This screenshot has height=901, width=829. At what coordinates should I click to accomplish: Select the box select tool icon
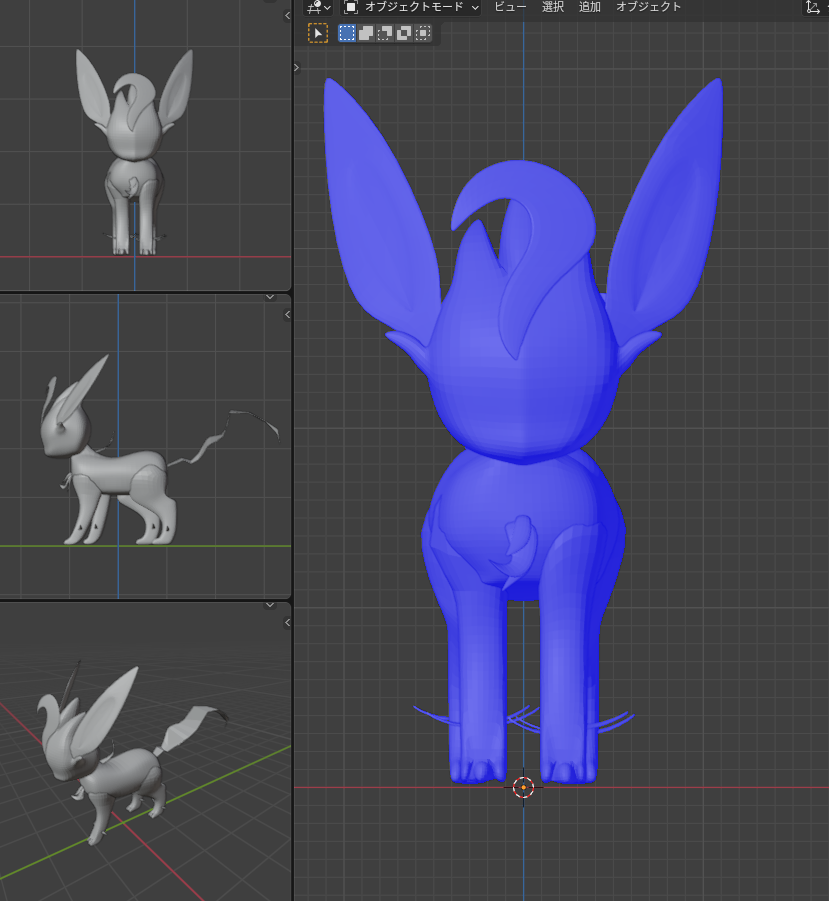(x=318, y=33)
